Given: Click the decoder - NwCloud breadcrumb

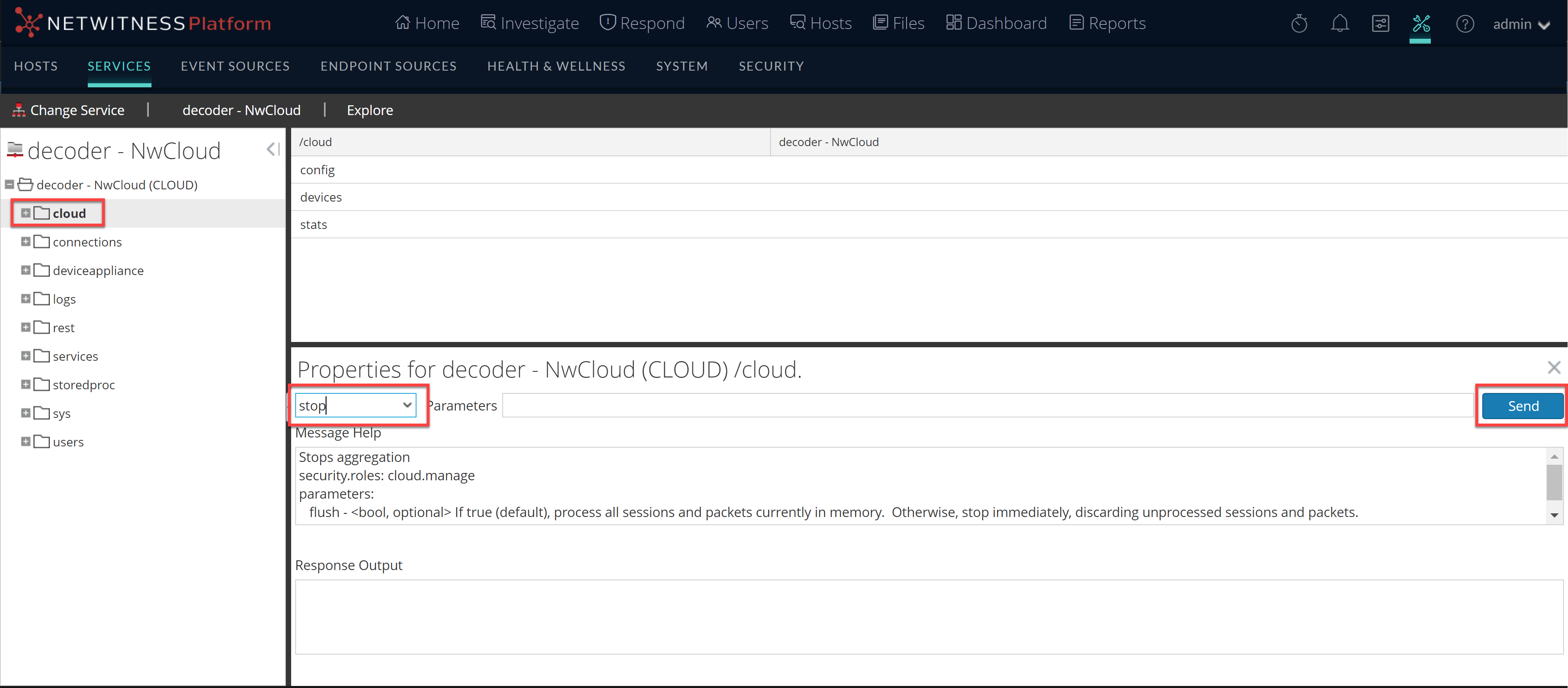Looking at the screenshot, I should pos(242,110).
